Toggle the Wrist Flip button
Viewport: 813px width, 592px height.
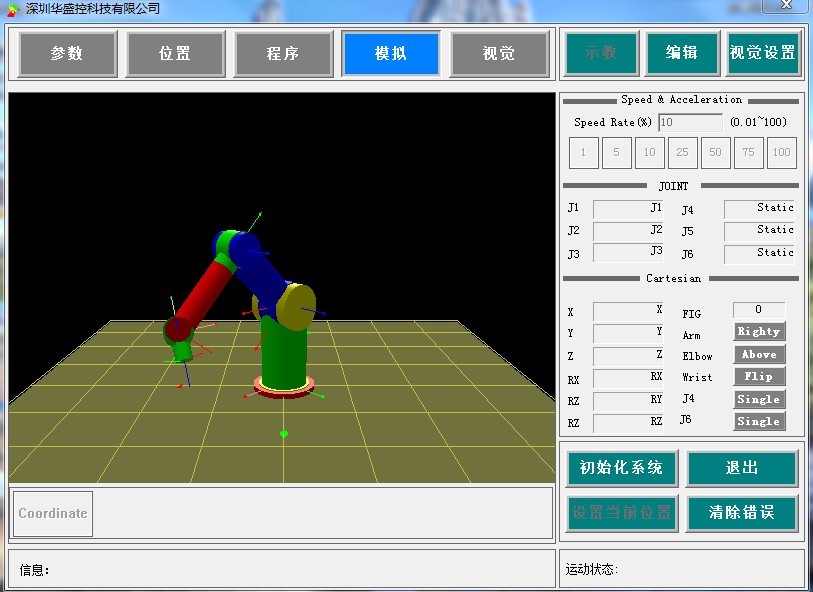point(758,377)
